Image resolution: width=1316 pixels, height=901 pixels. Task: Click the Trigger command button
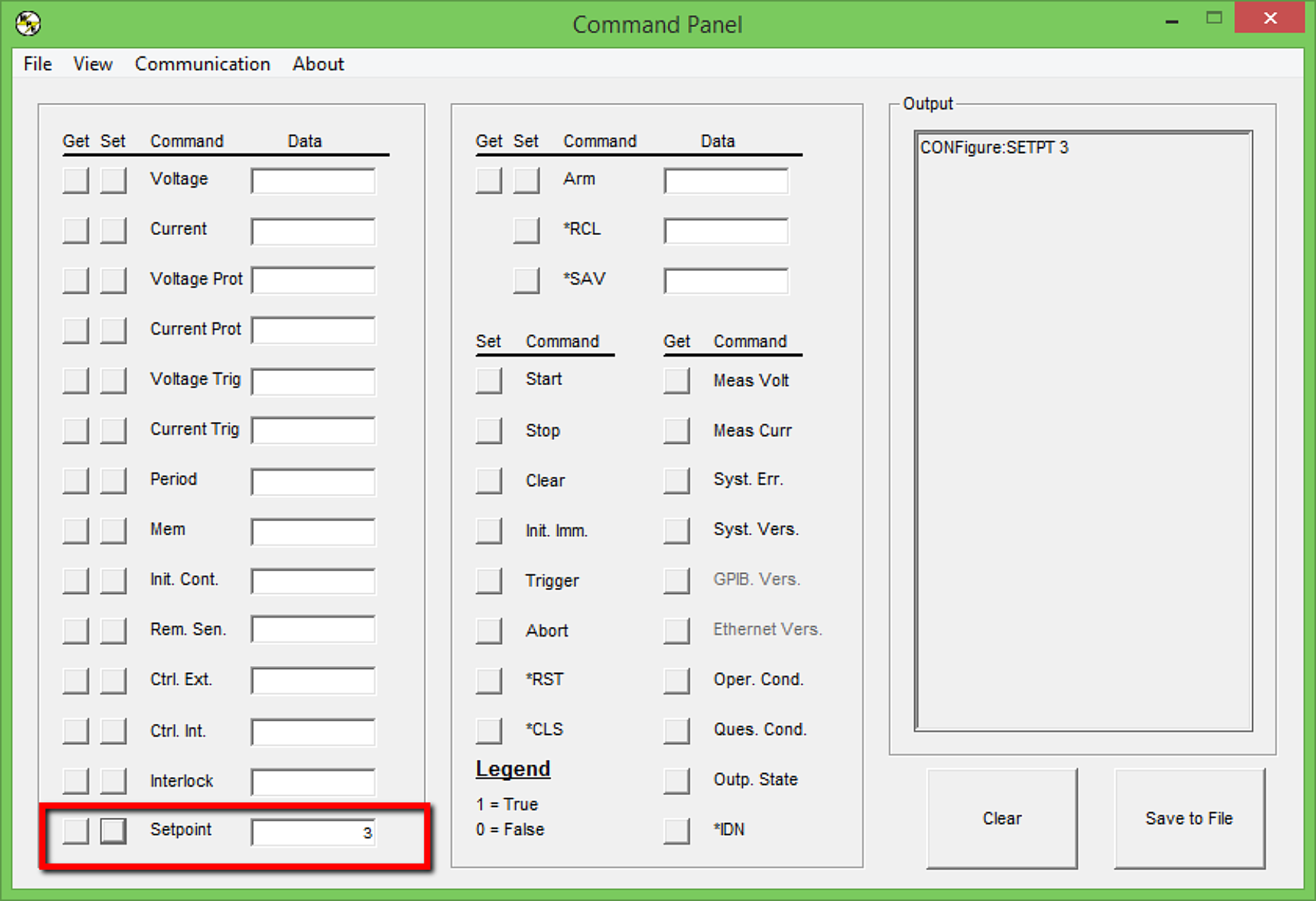pos(489,580)
